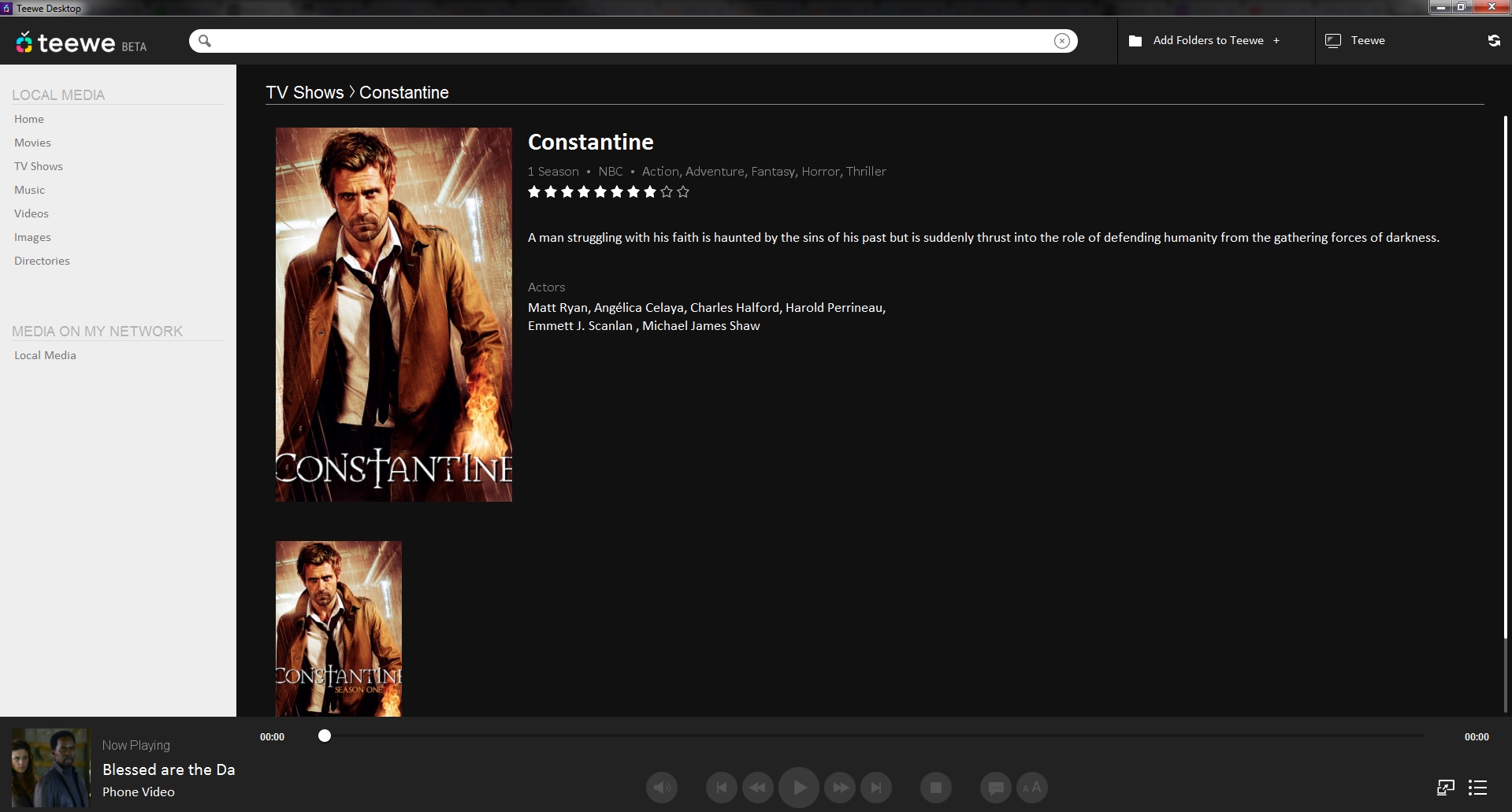Screen dimensions: 1512x812
Task: Click the rewind button
Action: [x=758, y=788]
